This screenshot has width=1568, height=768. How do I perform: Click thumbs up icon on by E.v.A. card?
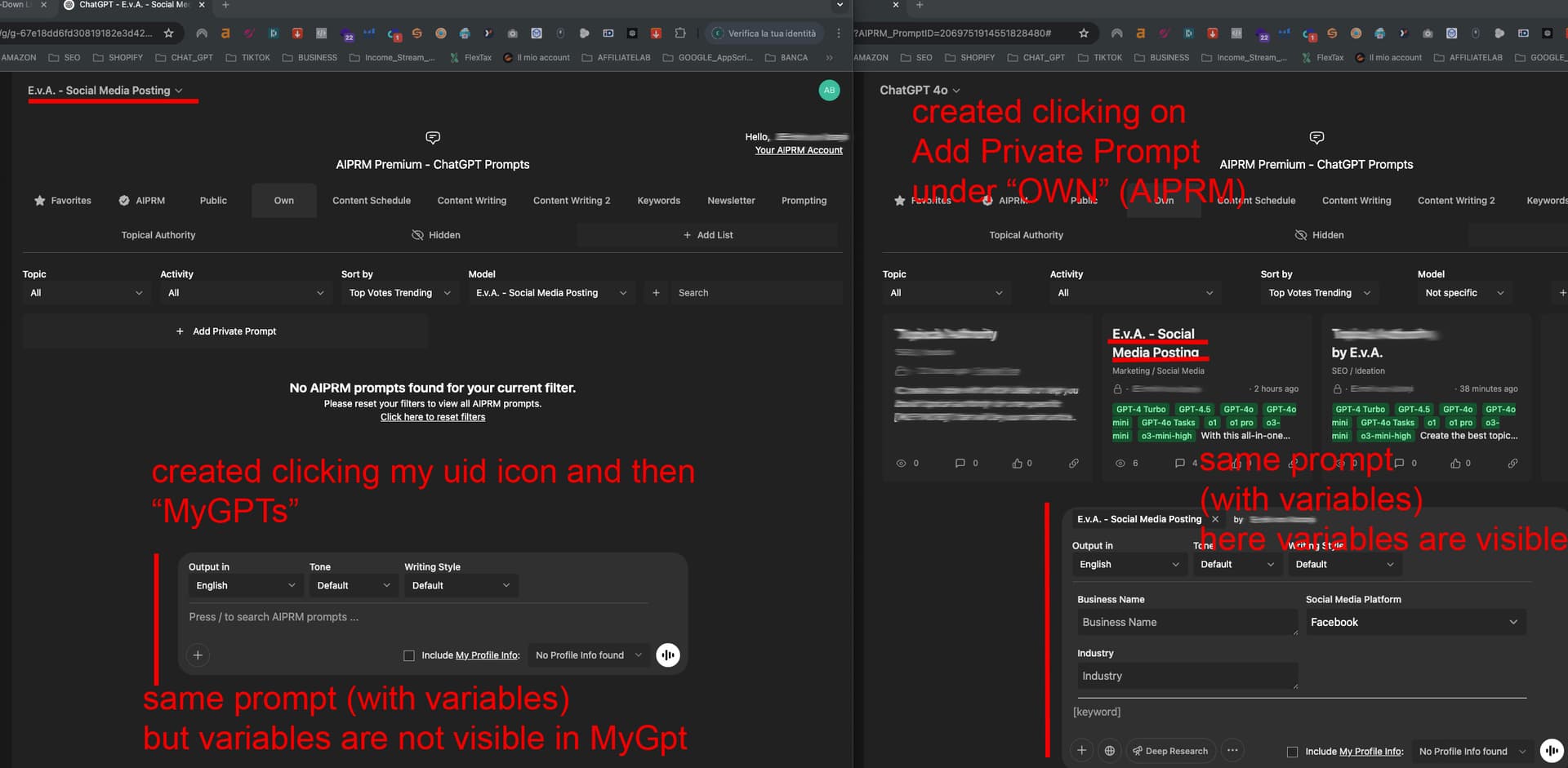tap(1455, 464)
